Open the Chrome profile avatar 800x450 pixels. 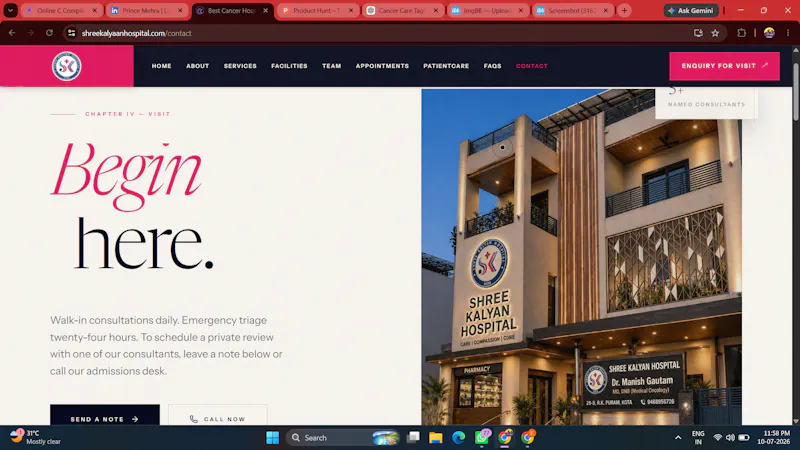point(769,33)
